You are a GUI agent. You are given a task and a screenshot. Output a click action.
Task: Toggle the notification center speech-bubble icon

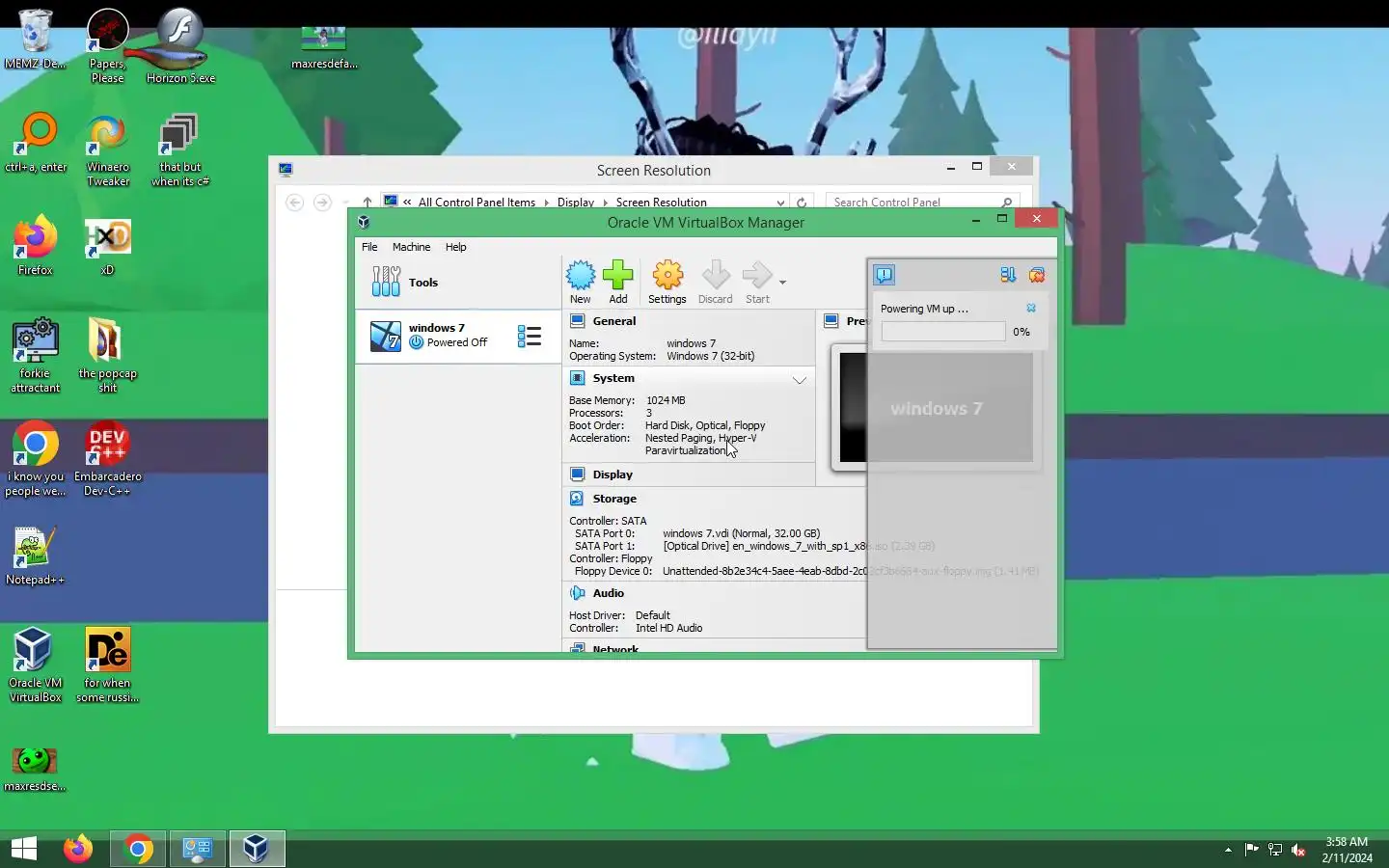click(x=885, y=275)
